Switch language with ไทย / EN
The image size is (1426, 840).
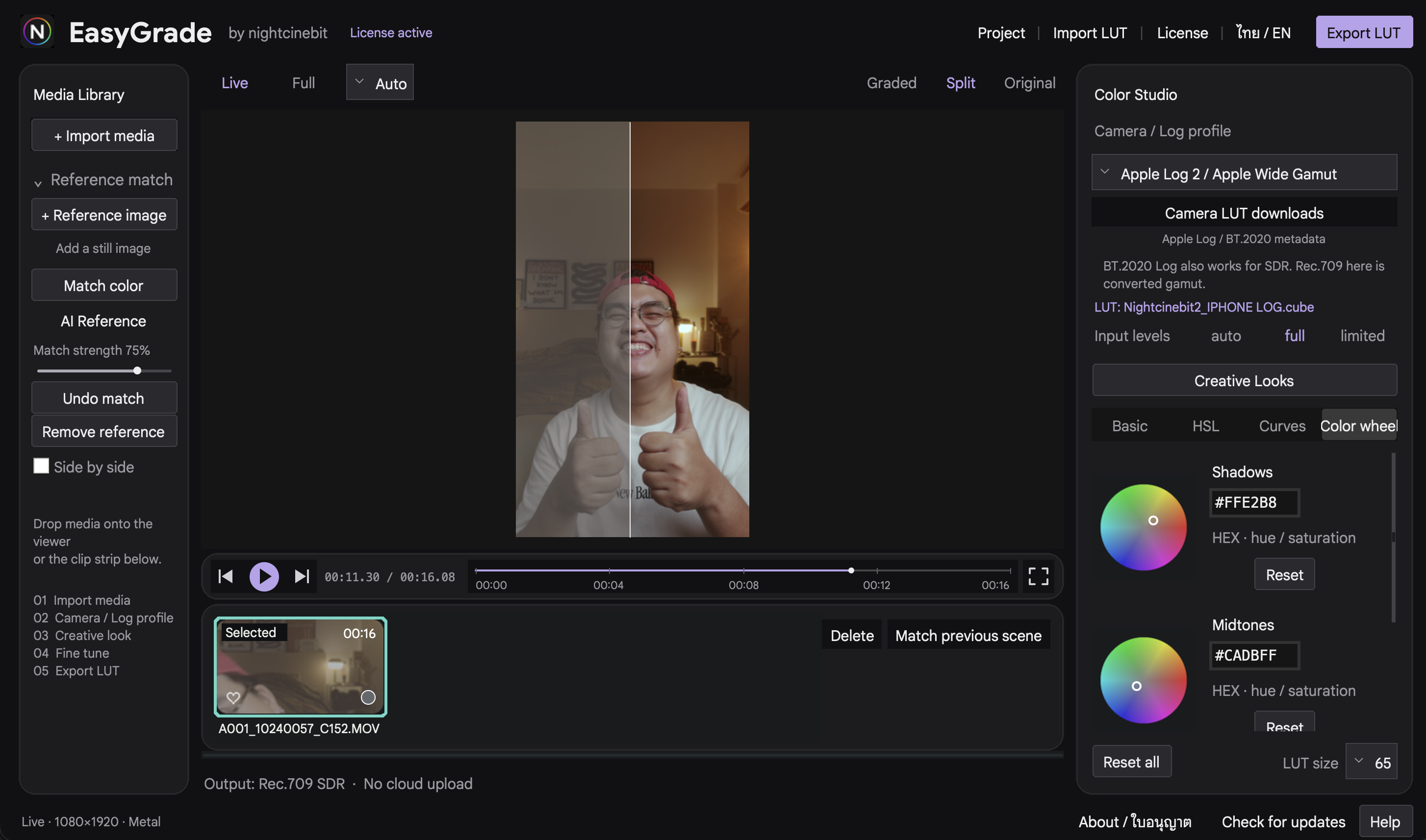click(1263, 32)
